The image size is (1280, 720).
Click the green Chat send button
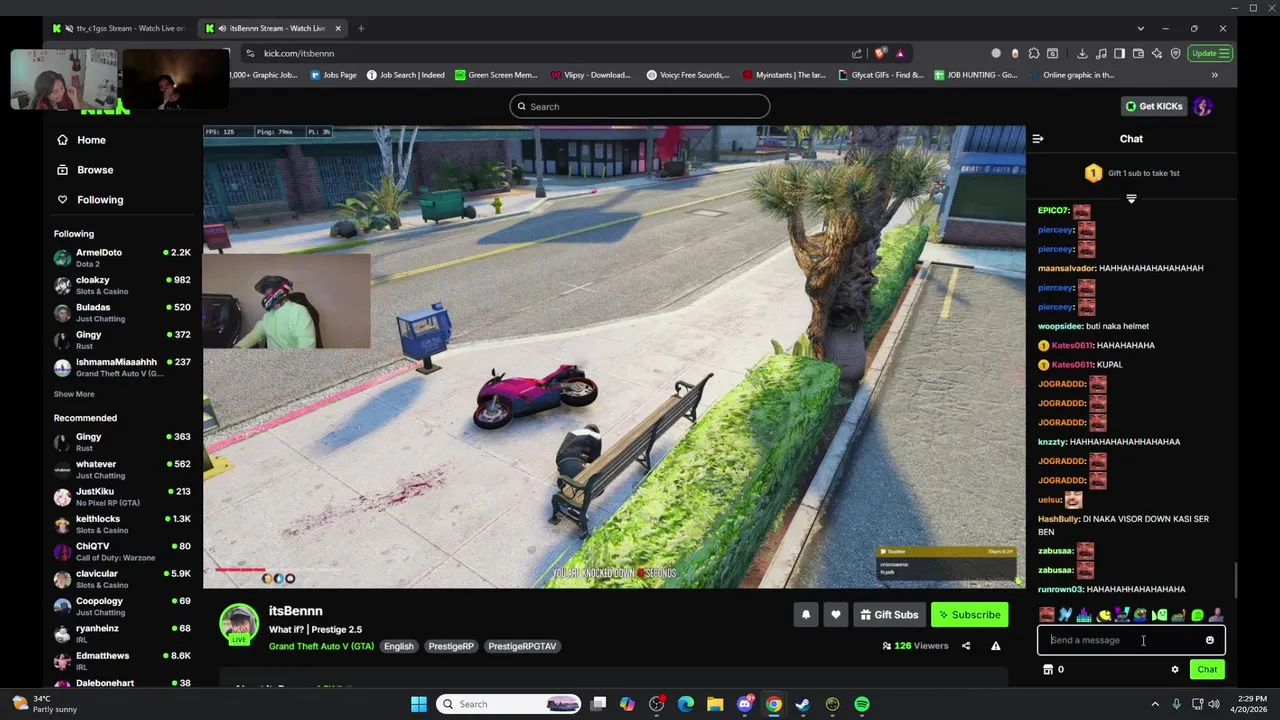[1207, 670]
